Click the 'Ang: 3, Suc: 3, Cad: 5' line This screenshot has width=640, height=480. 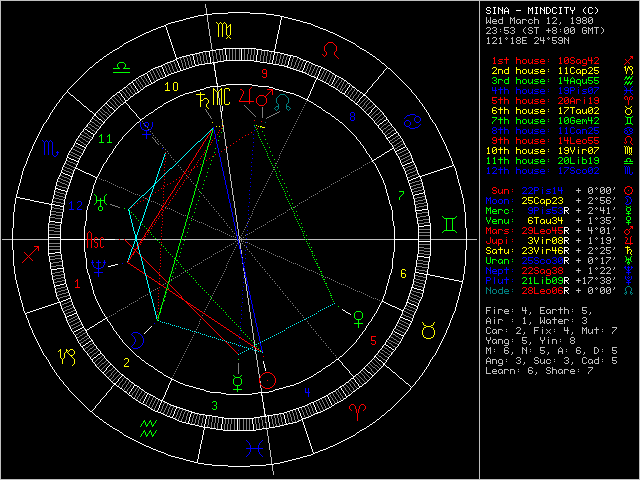(551, 361)
